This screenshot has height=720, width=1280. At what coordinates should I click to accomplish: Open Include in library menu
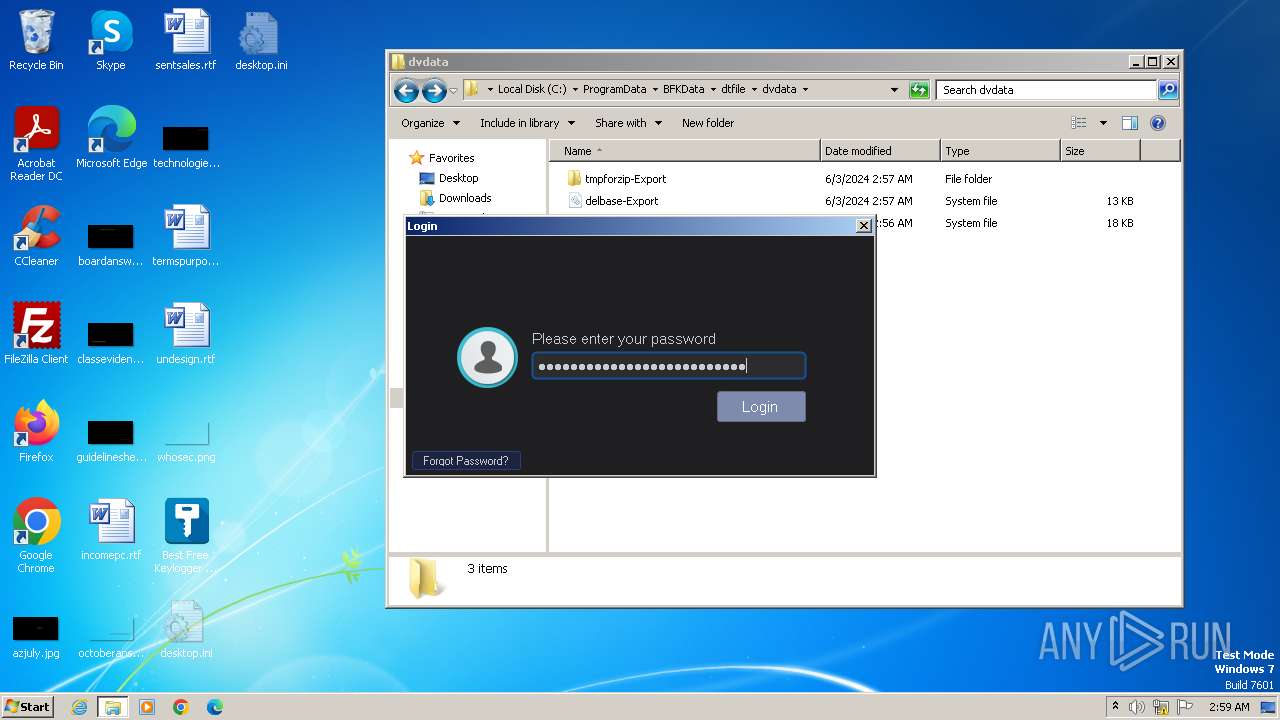[x=527, y=123]
